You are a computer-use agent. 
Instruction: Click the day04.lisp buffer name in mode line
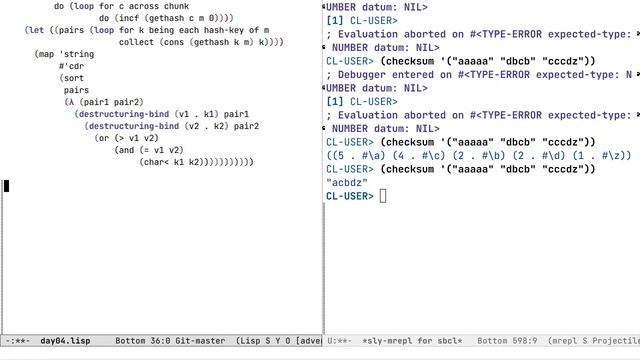[65, 341]
